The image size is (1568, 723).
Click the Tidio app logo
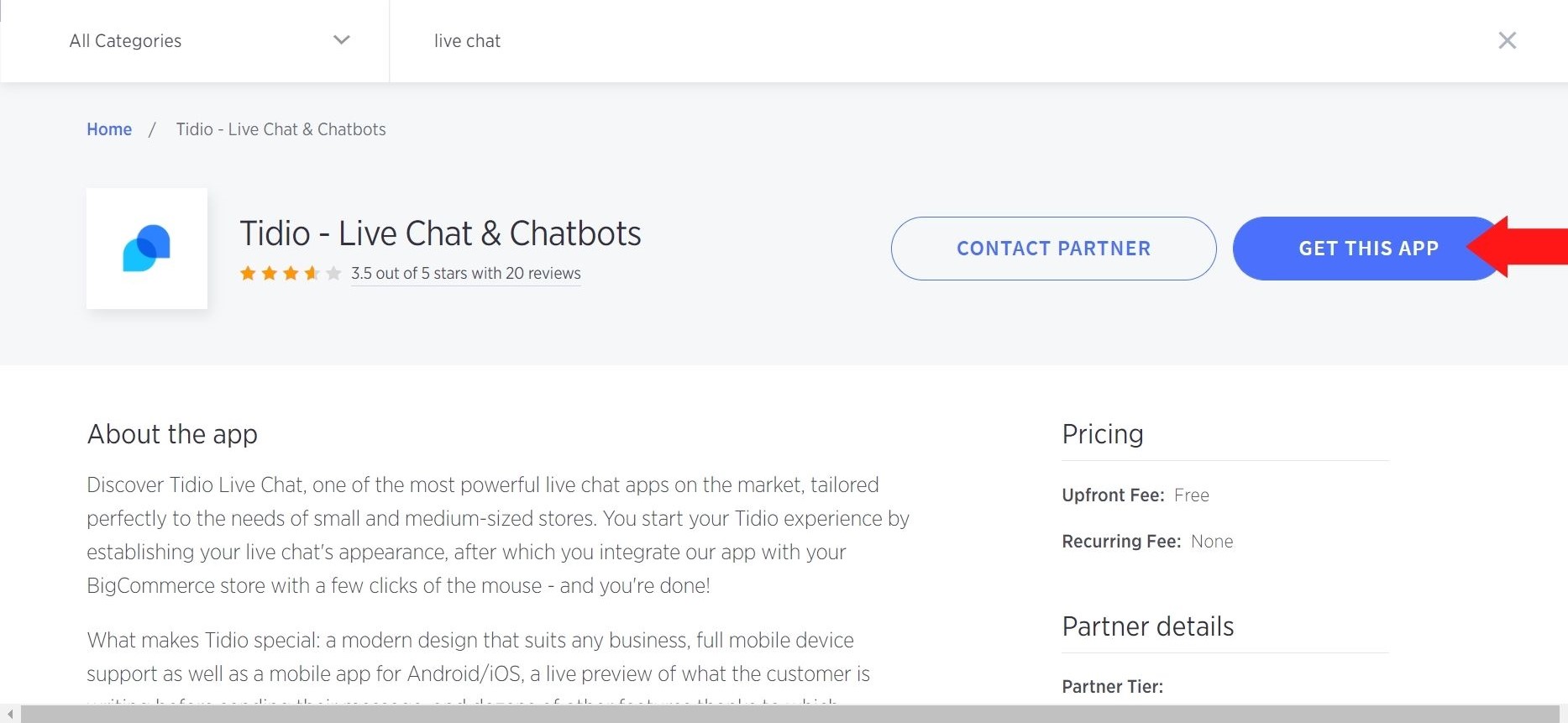coord(147,249)
